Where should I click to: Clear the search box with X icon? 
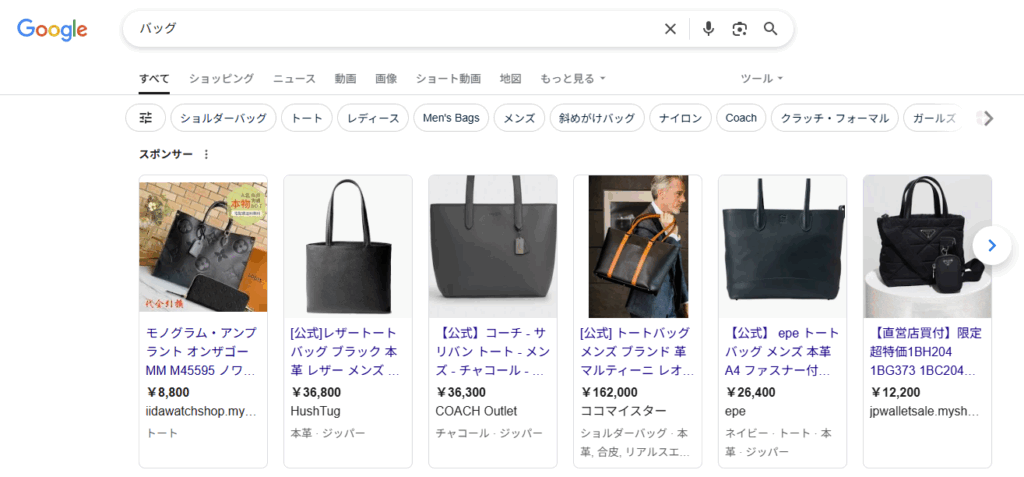[670, 29]
